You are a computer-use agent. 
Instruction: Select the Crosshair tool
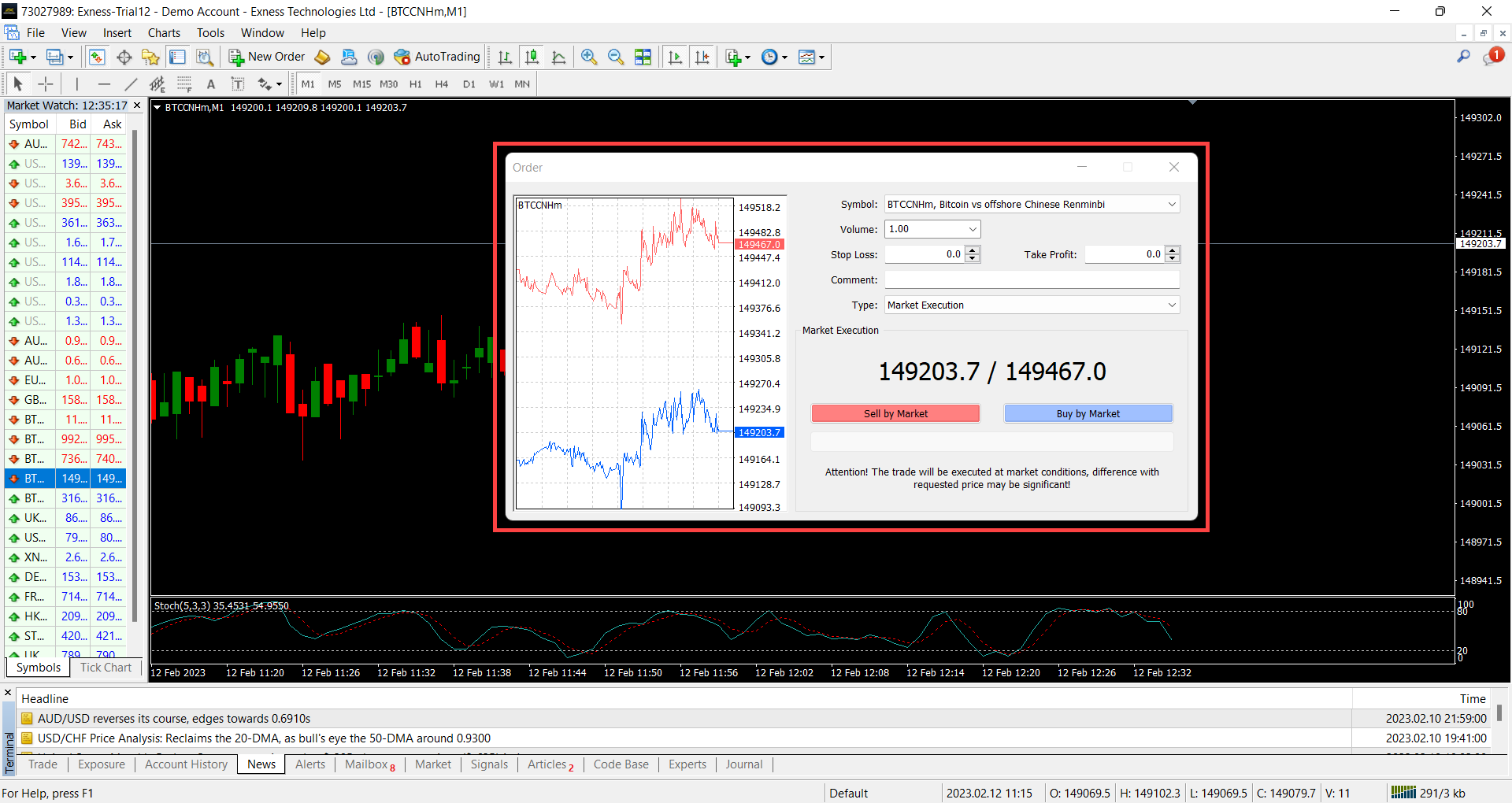46,83
